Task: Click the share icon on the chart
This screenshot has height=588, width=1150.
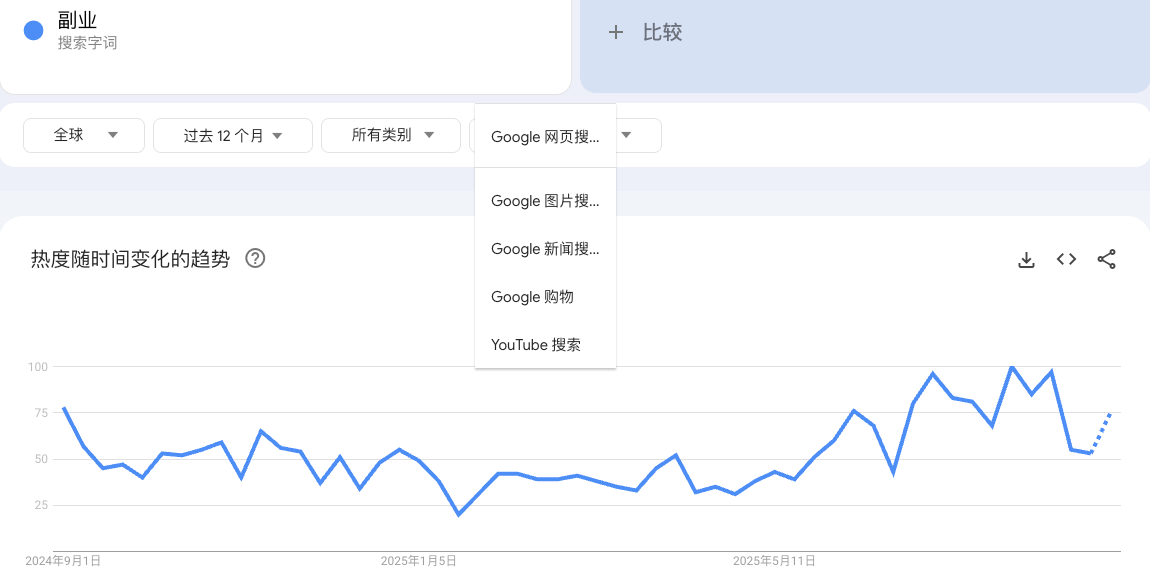Action: (1106, 260)
